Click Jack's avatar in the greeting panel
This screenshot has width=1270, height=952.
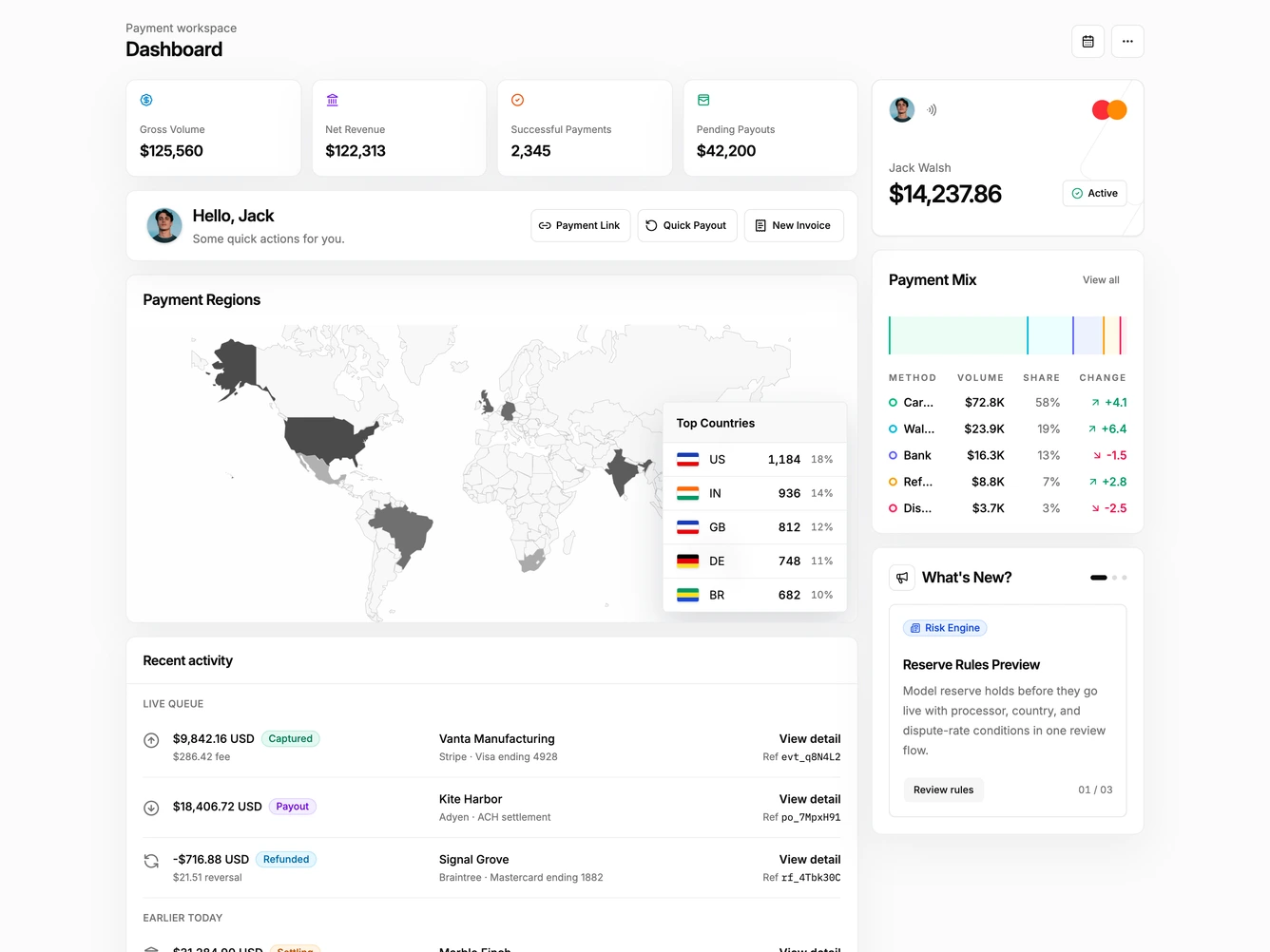[164, 226]
